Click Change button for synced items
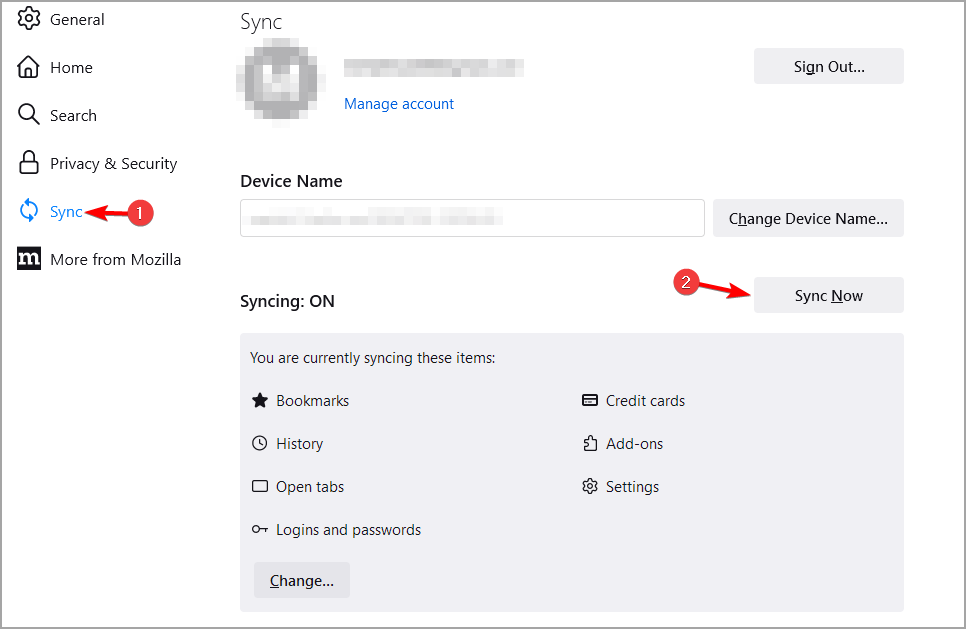This screenshot has height=629, width=966. pos(302,580)
